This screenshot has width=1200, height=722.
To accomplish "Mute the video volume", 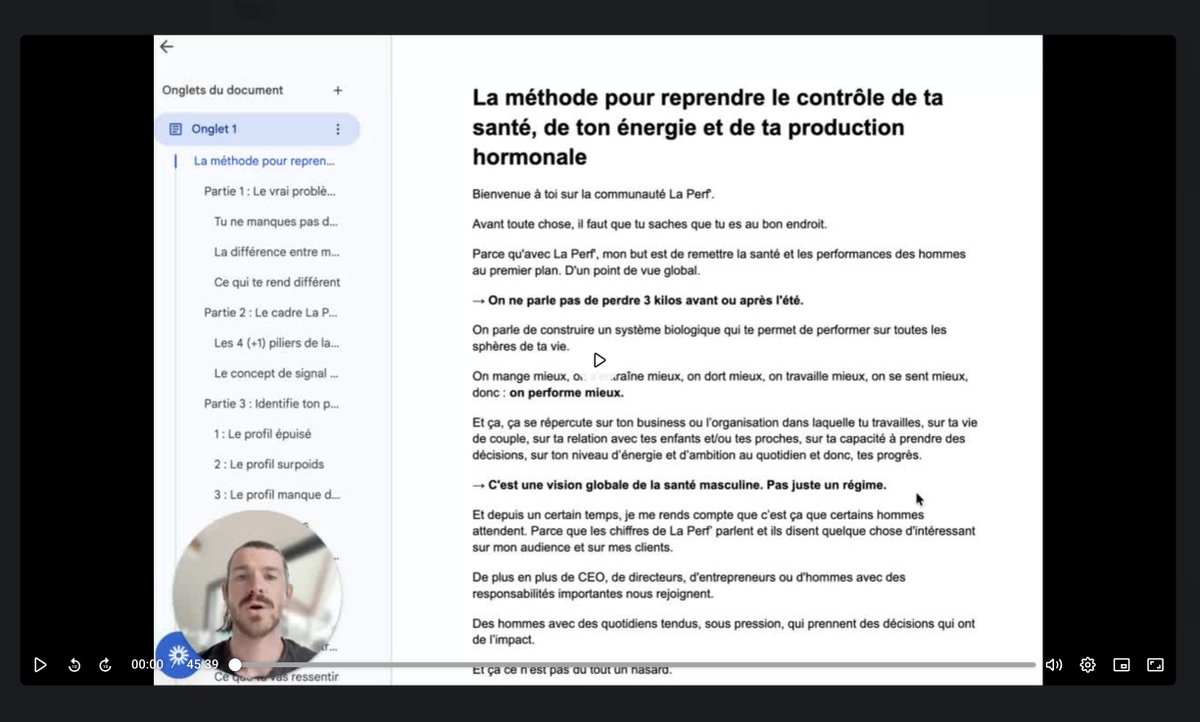I will click(1054, 665).
